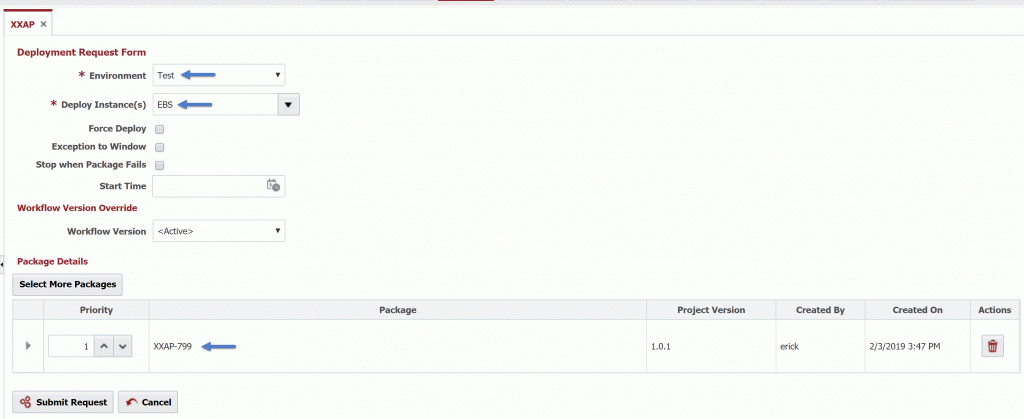Collapse the left side panel handle
1024x419 pixels.
tap(2, 262)
